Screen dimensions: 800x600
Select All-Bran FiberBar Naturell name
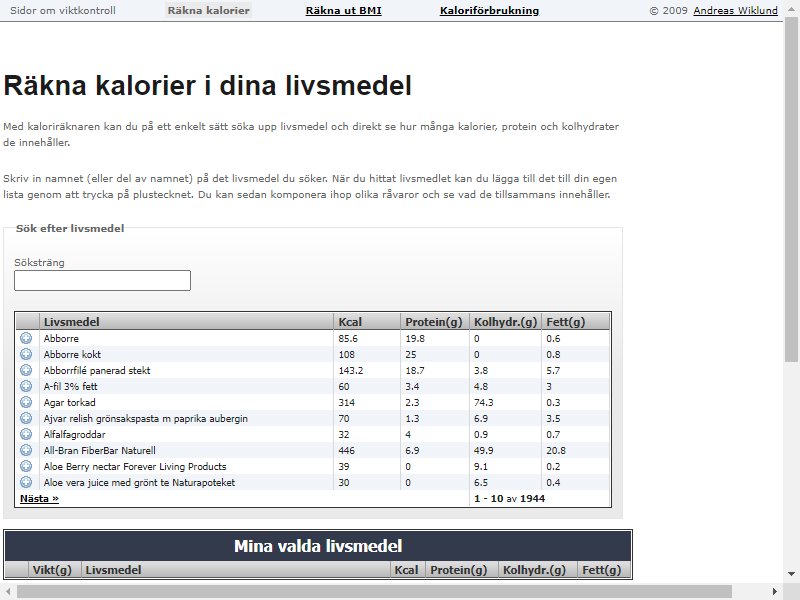[99, 451]
